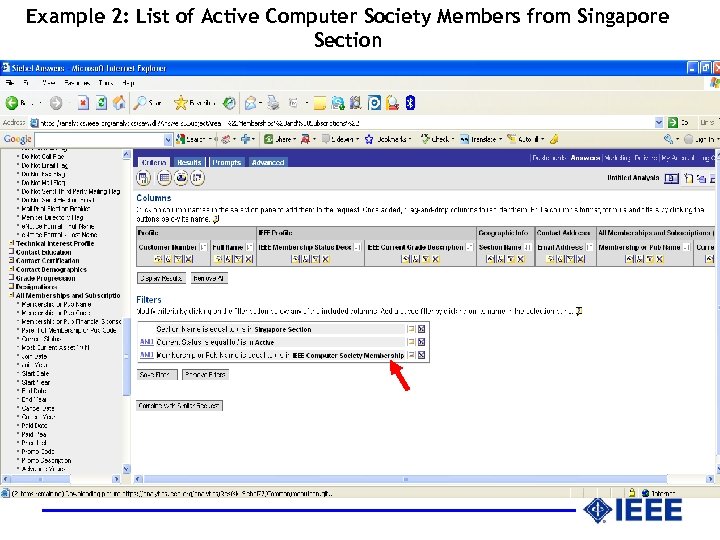Remove the Section Name column with X

521,259
